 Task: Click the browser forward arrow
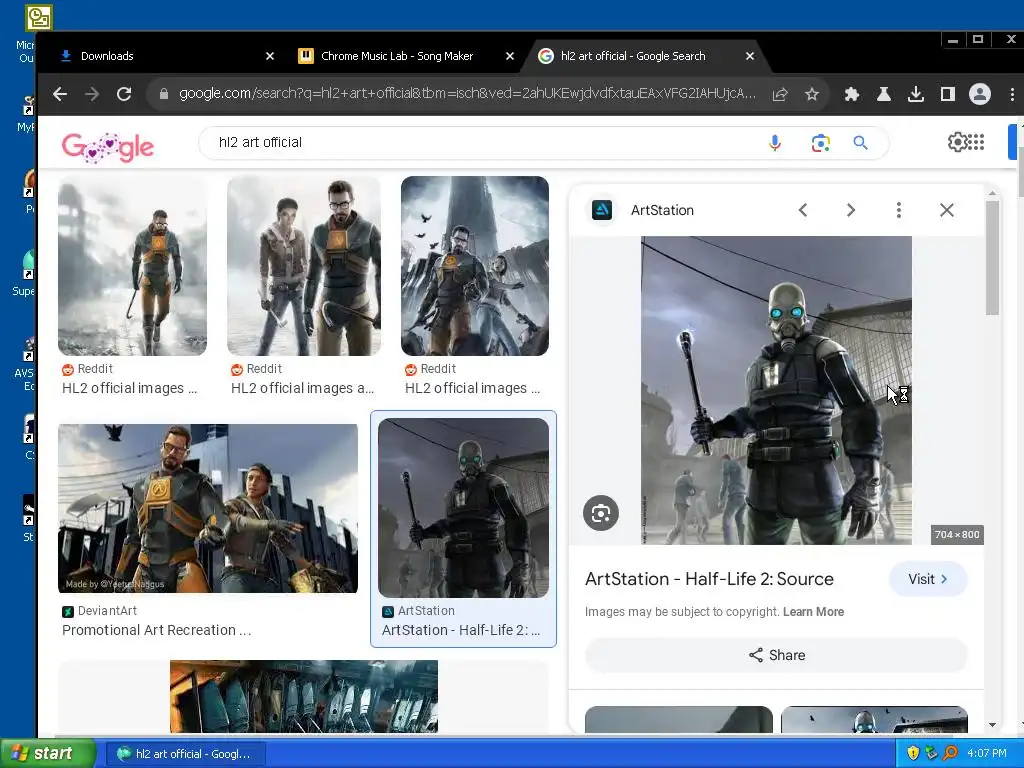(x=92, y=94)
